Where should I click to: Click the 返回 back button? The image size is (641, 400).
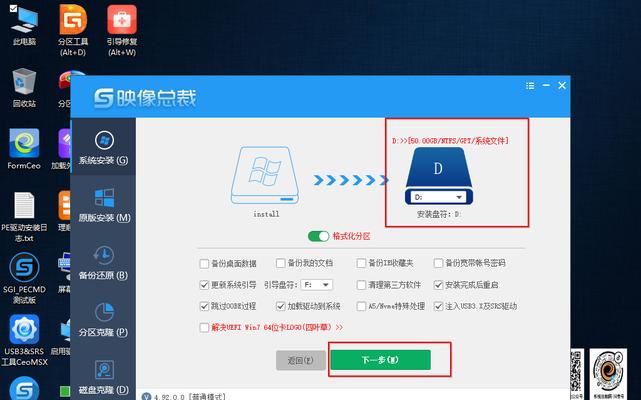coord(300,360)
